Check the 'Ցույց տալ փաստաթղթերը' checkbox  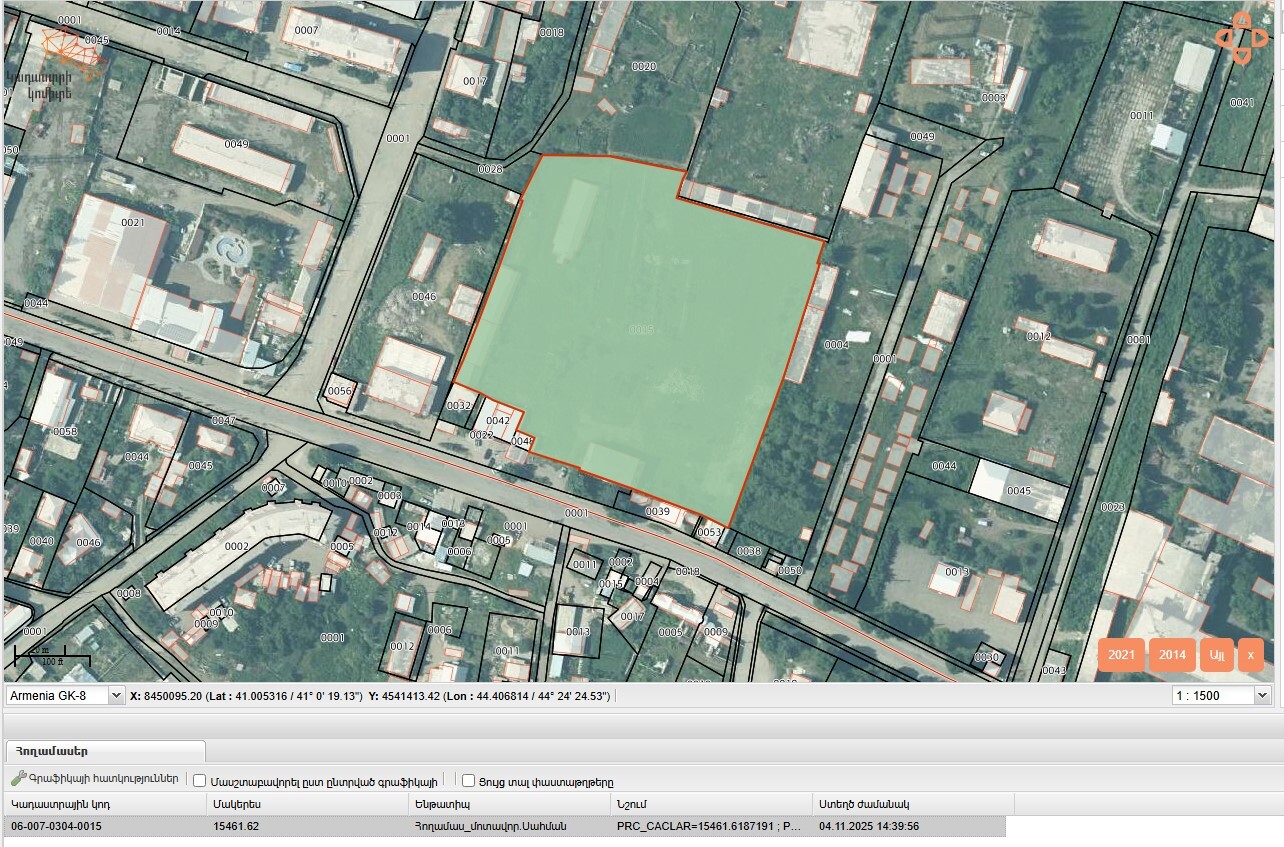[468, 781]
